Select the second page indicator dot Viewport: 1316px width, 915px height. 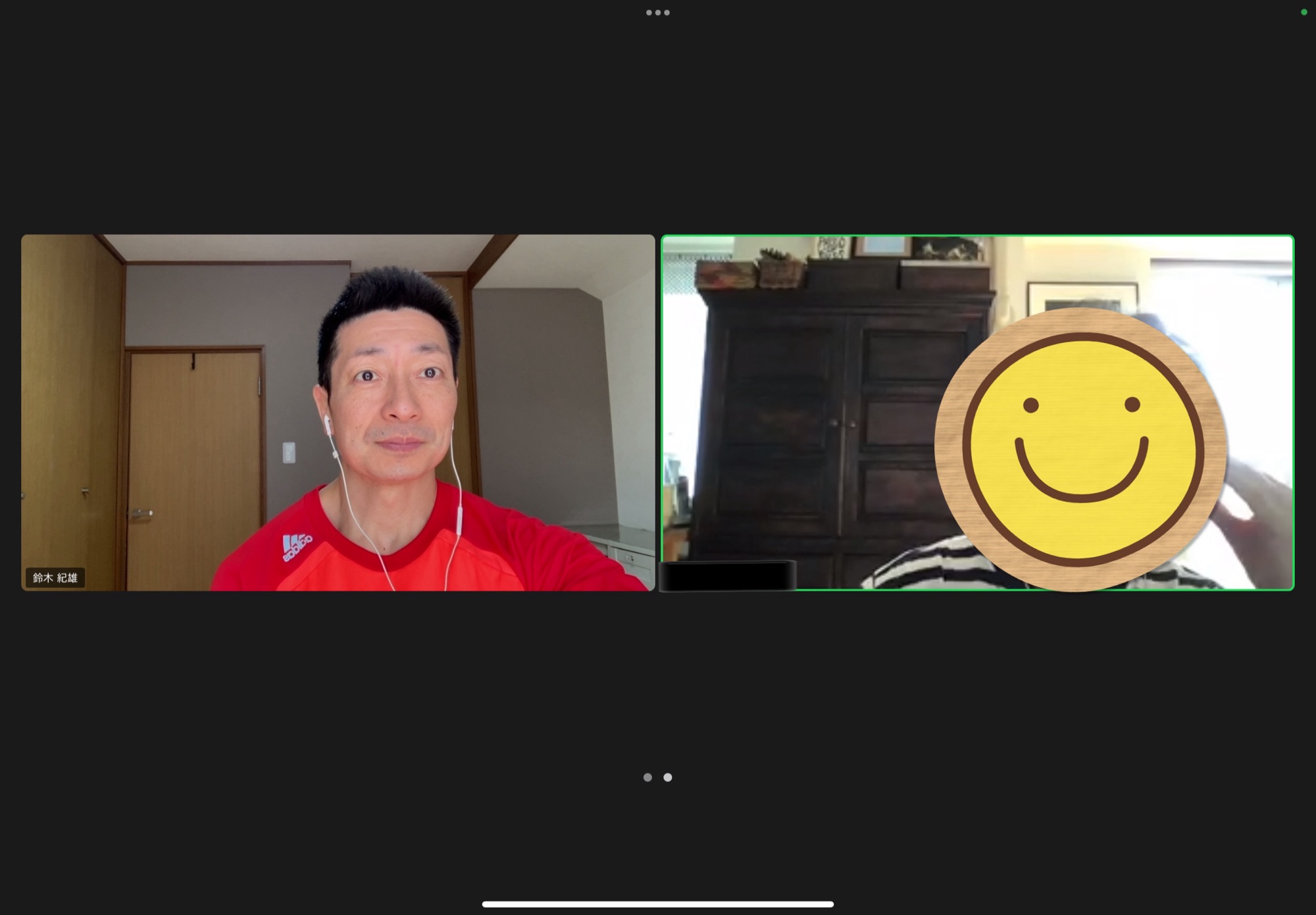click(668, 777)
